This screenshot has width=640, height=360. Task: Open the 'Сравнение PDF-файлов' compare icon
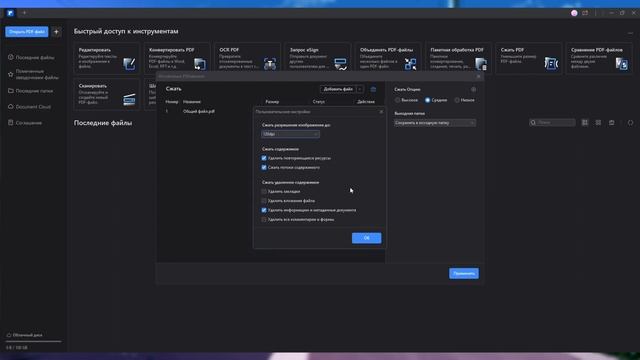(622, 64)
